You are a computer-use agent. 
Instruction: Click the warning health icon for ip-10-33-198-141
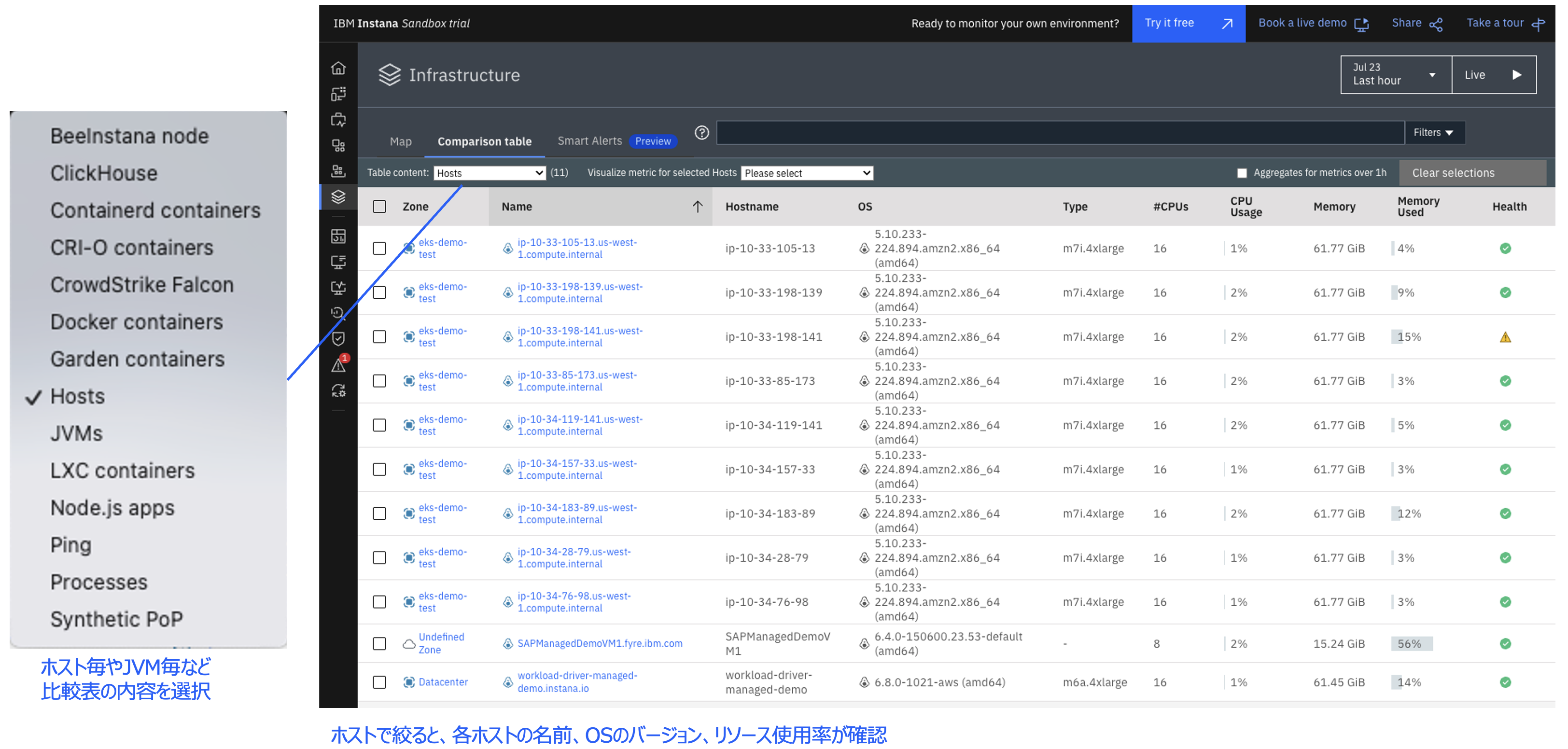click(1505, 337)
